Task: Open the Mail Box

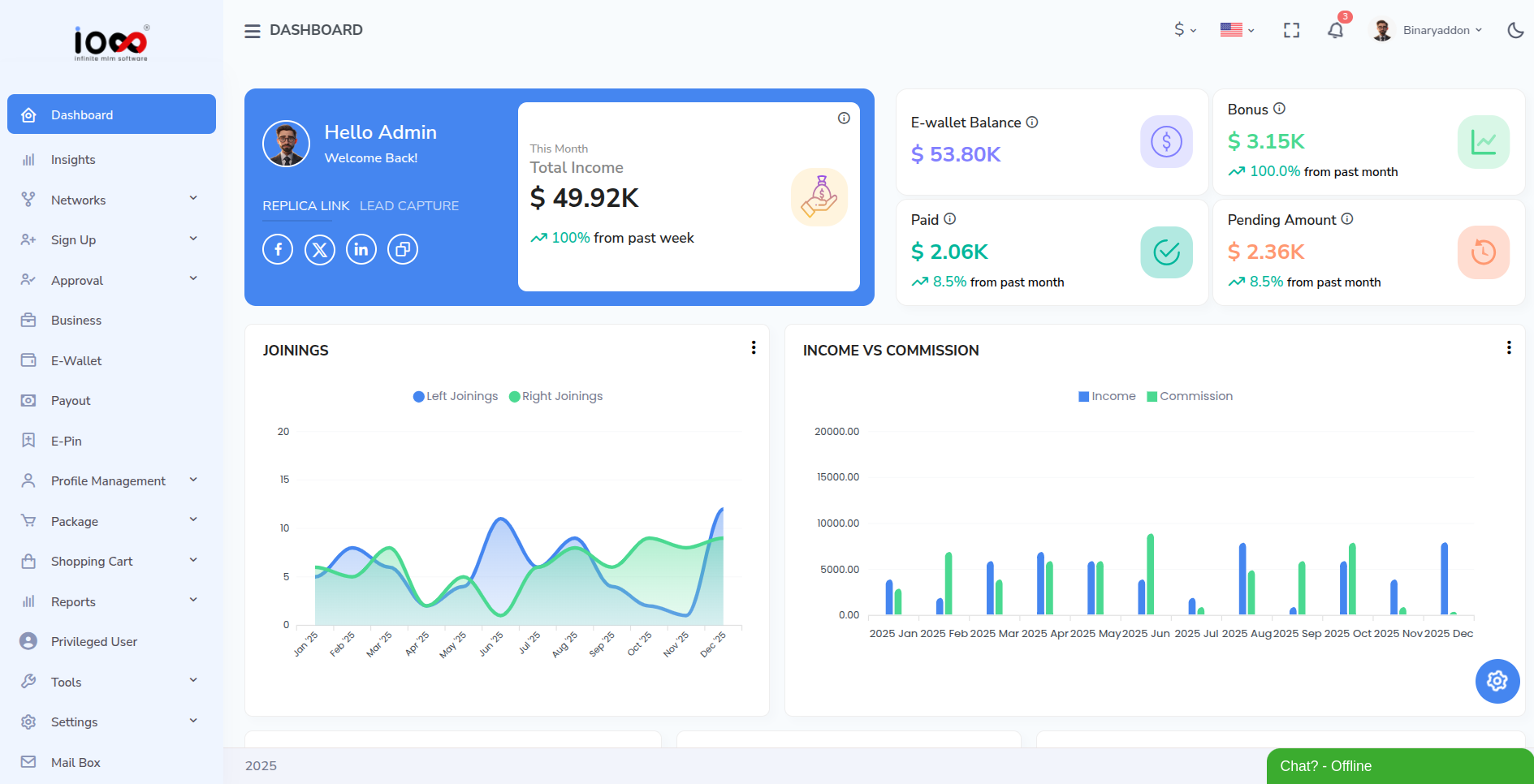Action: click(76, 762)
